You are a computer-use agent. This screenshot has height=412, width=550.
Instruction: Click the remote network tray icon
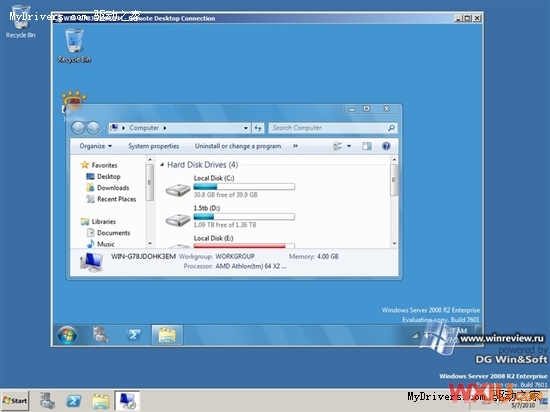(x=415, y=336)
